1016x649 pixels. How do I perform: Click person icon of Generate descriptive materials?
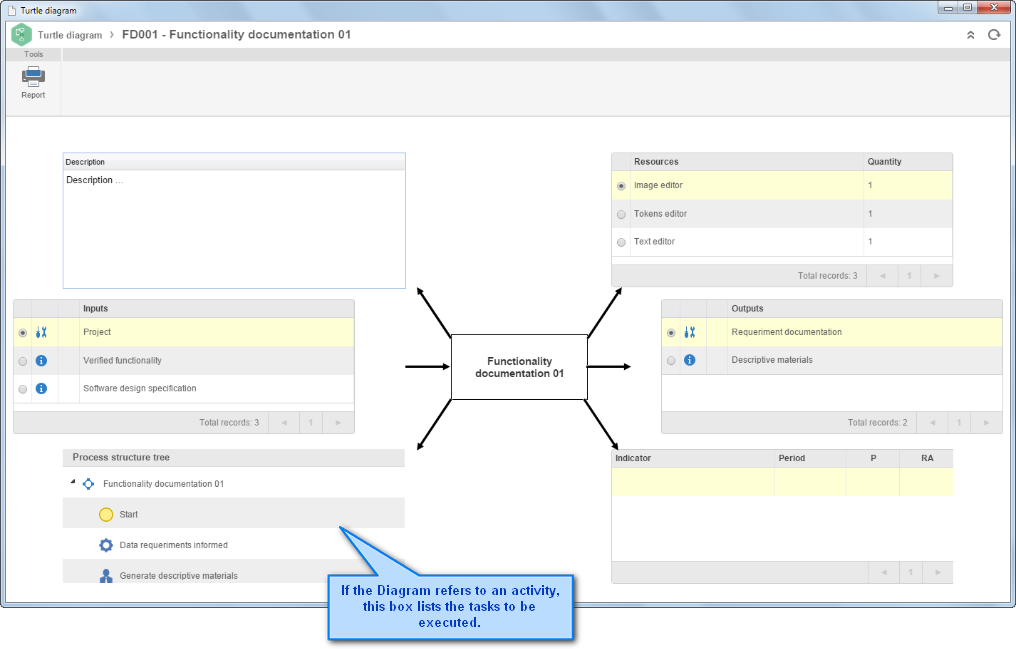click(106, 576)
